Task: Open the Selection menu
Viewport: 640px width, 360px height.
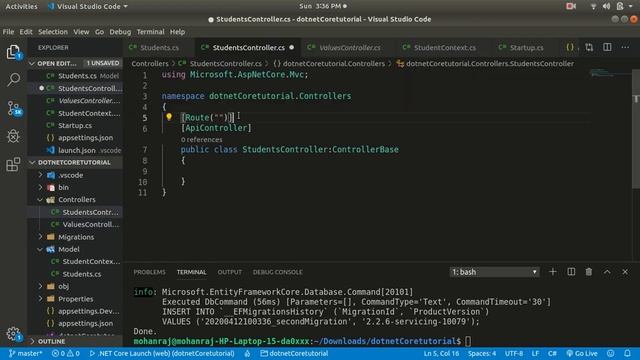Action: tap(53, 32)
